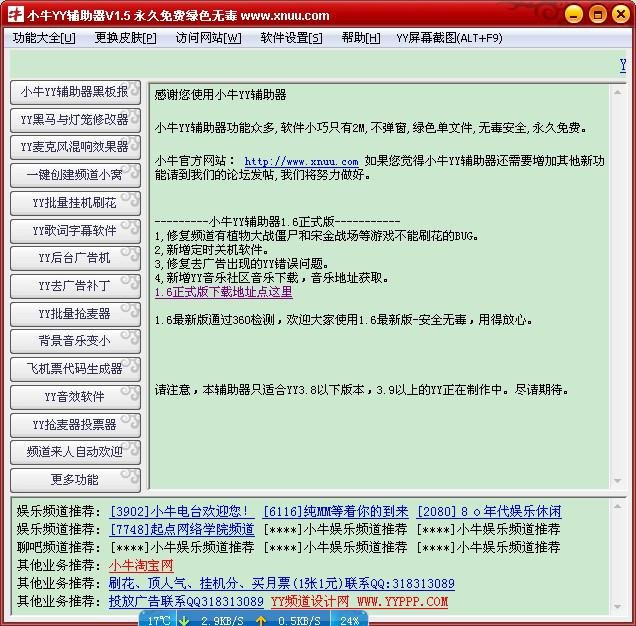Open YY批量抢麦器
This screenshot has width=636, height=626.
coord(75,314)
